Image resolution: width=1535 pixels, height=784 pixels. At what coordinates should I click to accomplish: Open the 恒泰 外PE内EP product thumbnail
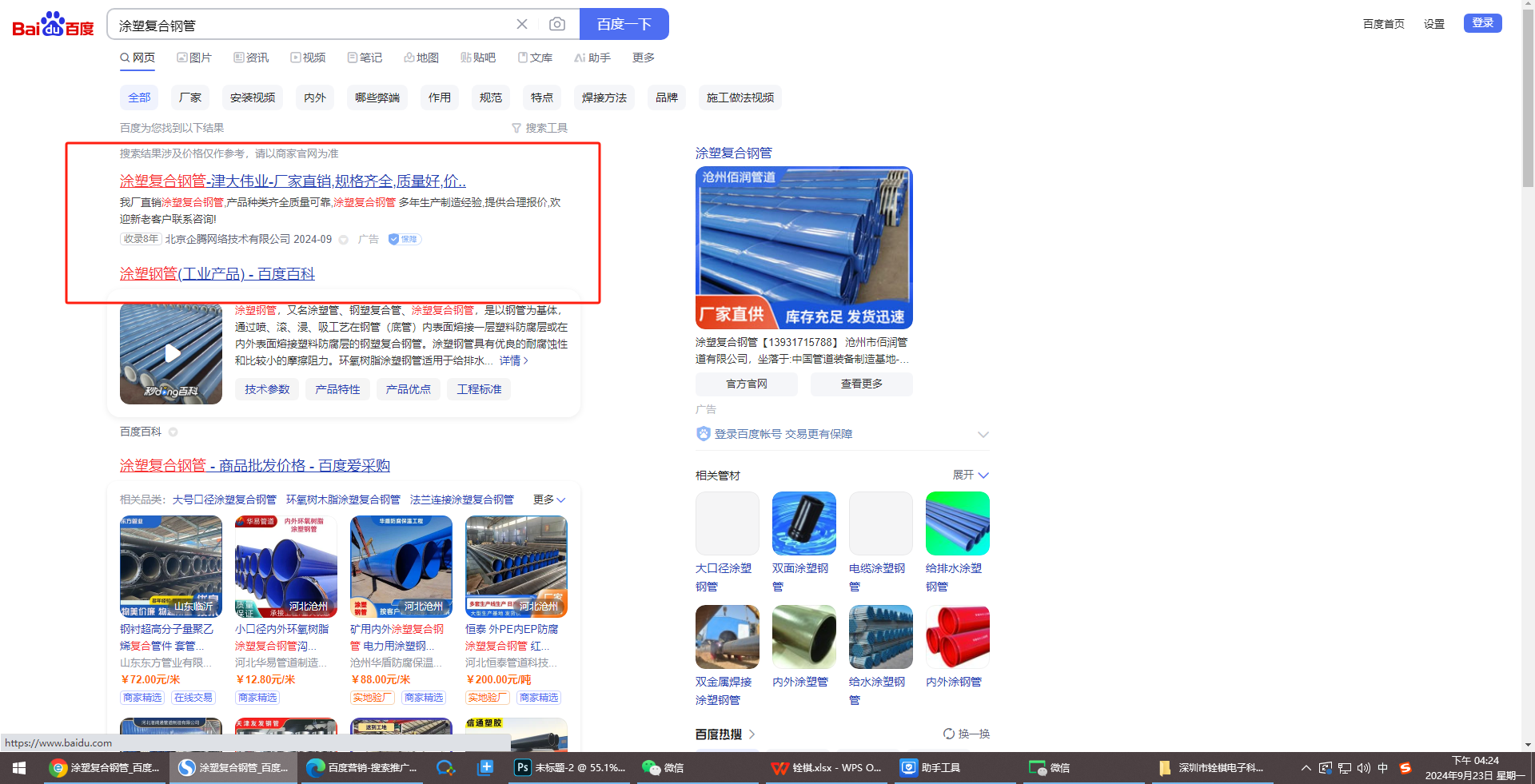point(516,567)
